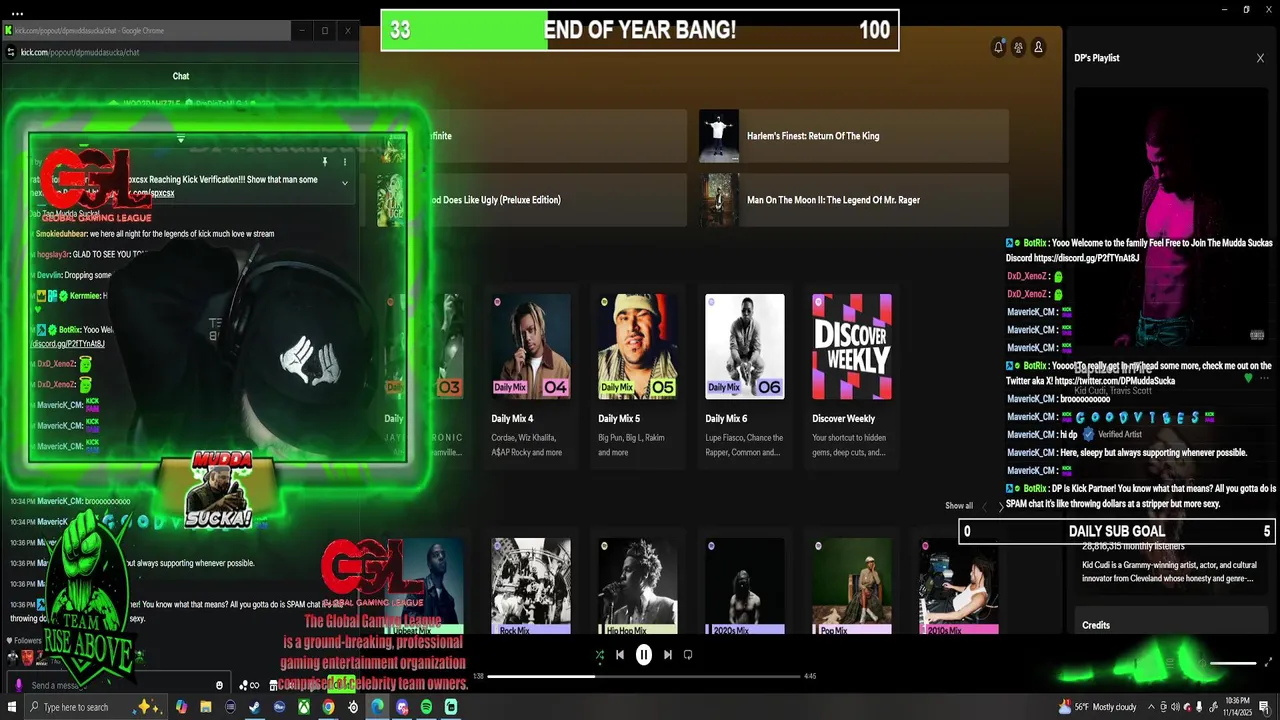Open the Daily Mix 6 card
Image resolution: width=1280 pixels, height=720 pixels.
point(745,375)
